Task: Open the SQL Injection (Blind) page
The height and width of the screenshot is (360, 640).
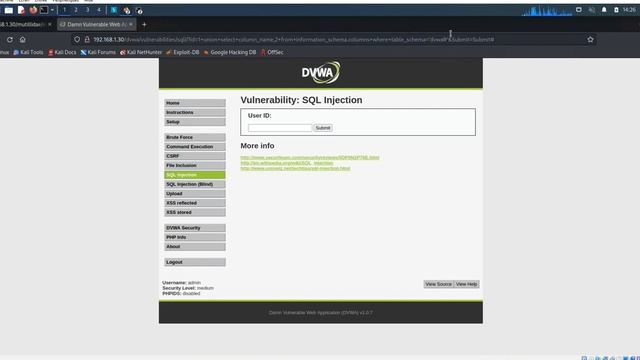Action: pyautogui.click(x=195, y=184)
